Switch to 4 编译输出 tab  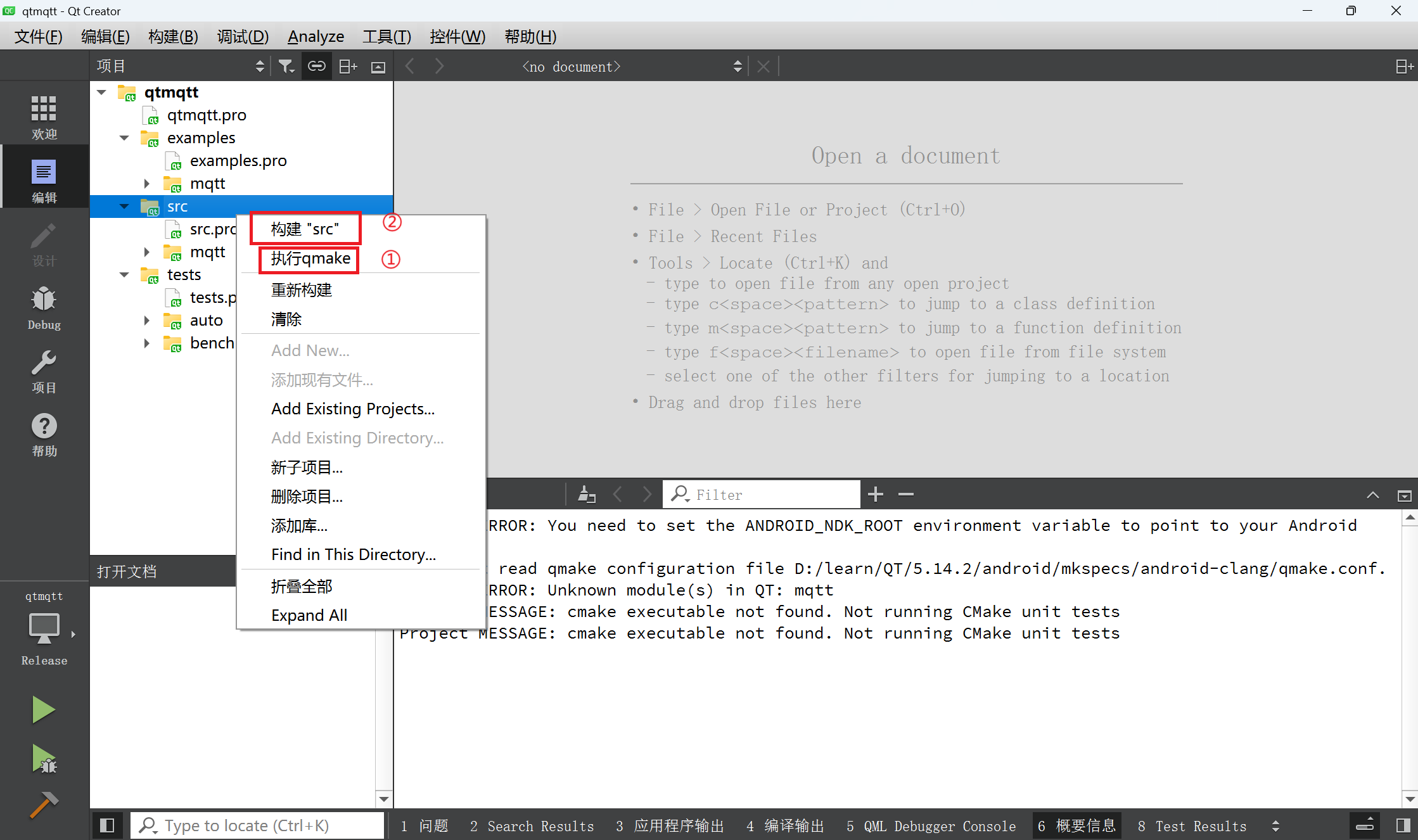click(x=785, y=826)
